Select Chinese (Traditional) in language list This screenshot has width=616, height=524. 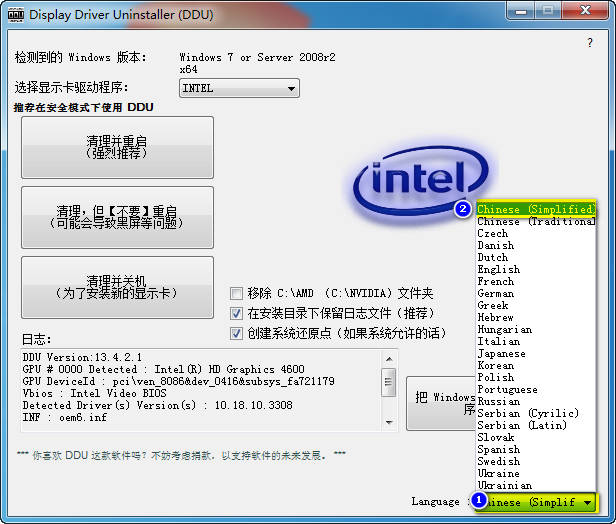tap(536, 222)
